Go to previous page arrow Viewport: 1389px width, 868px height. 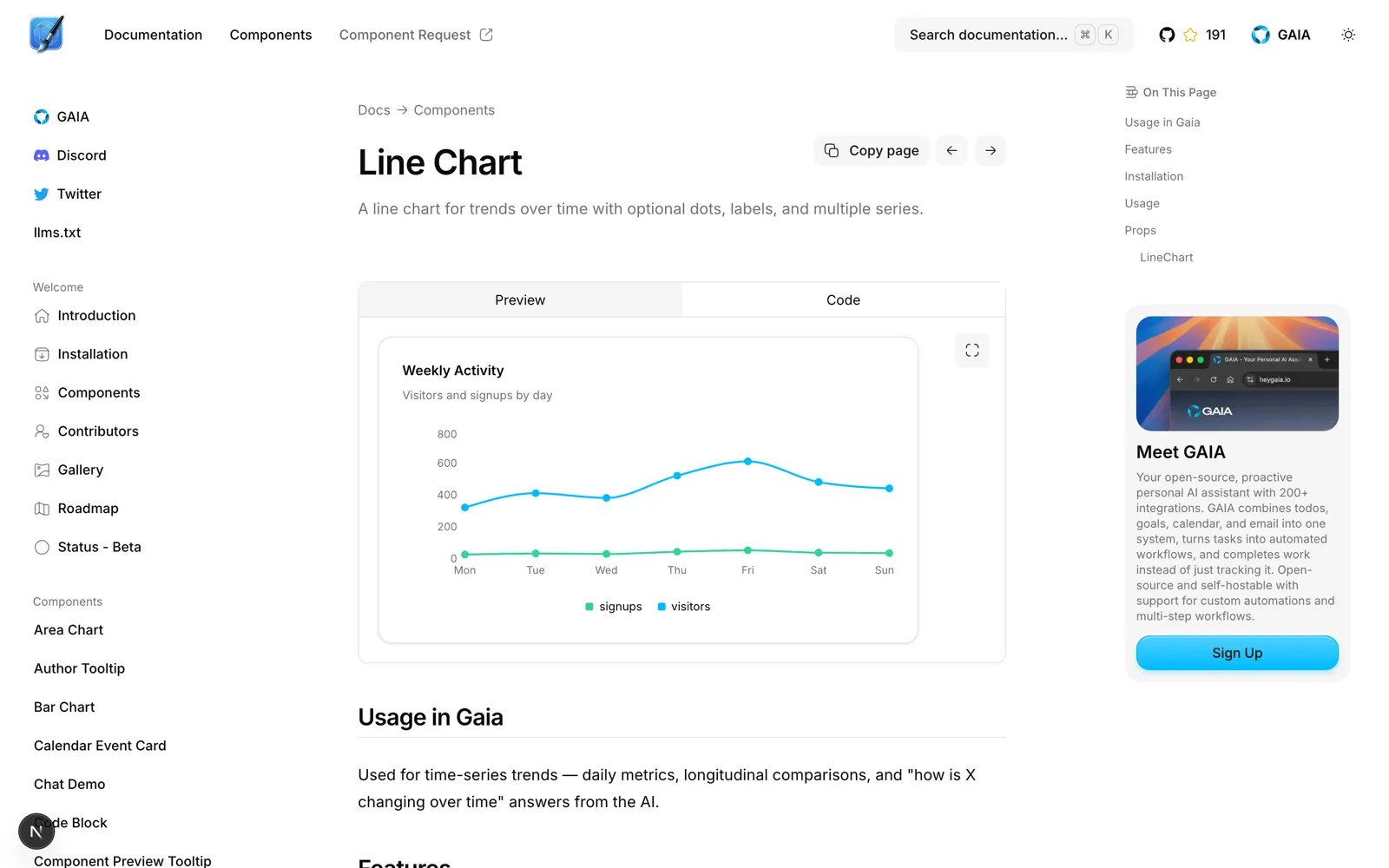[951, 150]
